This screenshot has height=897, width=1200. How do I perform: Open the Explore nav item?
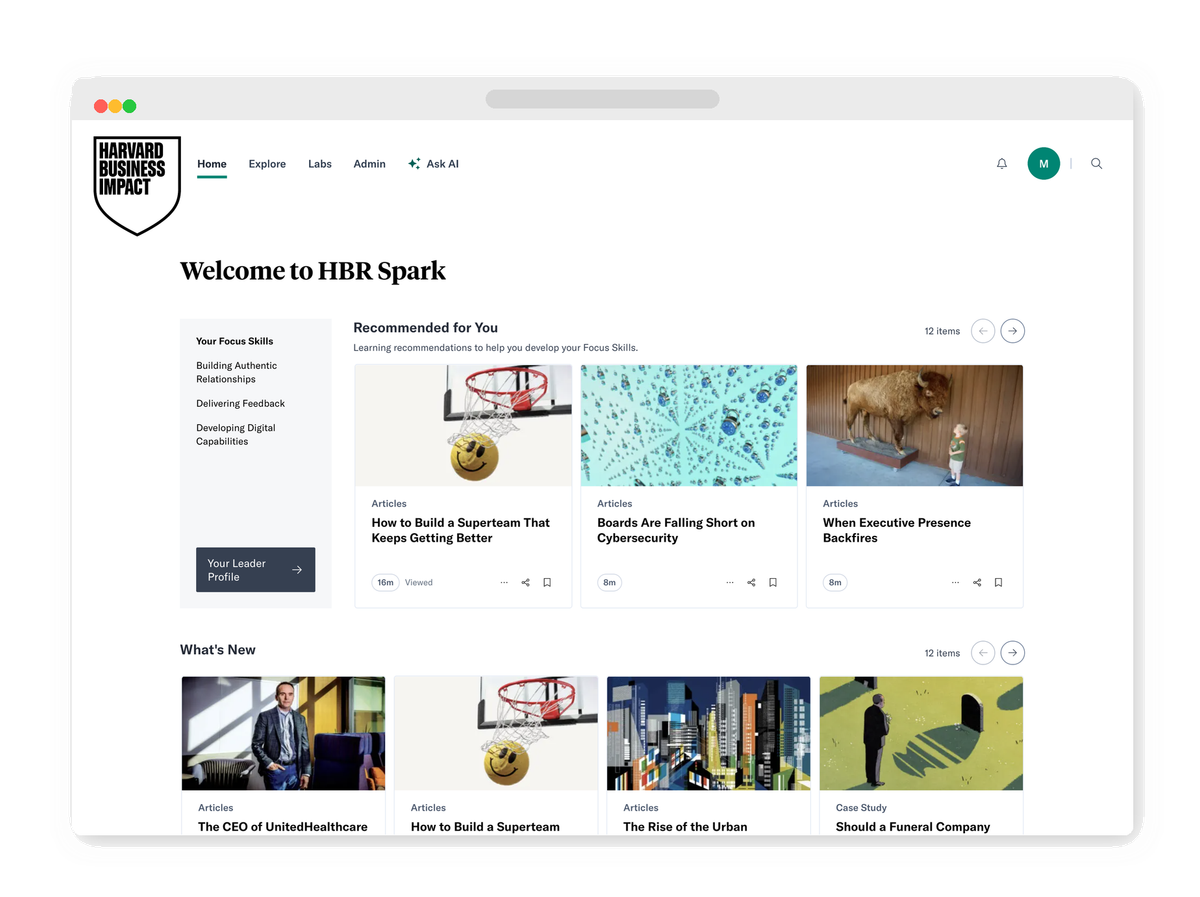click(267, 164)
